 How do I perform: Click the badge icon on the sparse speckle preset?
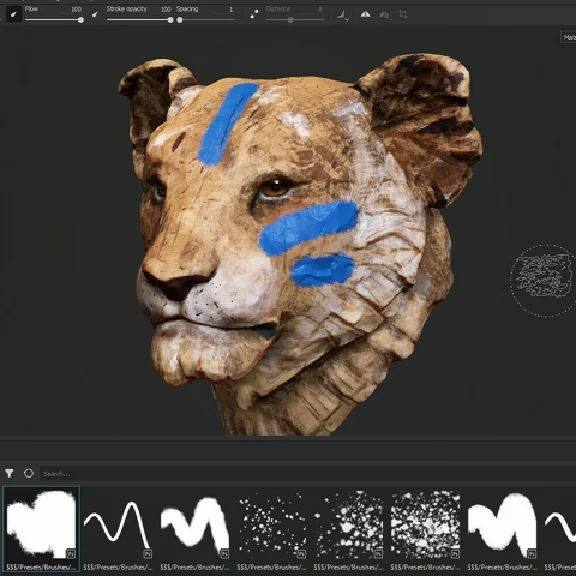tap(302, 554)
